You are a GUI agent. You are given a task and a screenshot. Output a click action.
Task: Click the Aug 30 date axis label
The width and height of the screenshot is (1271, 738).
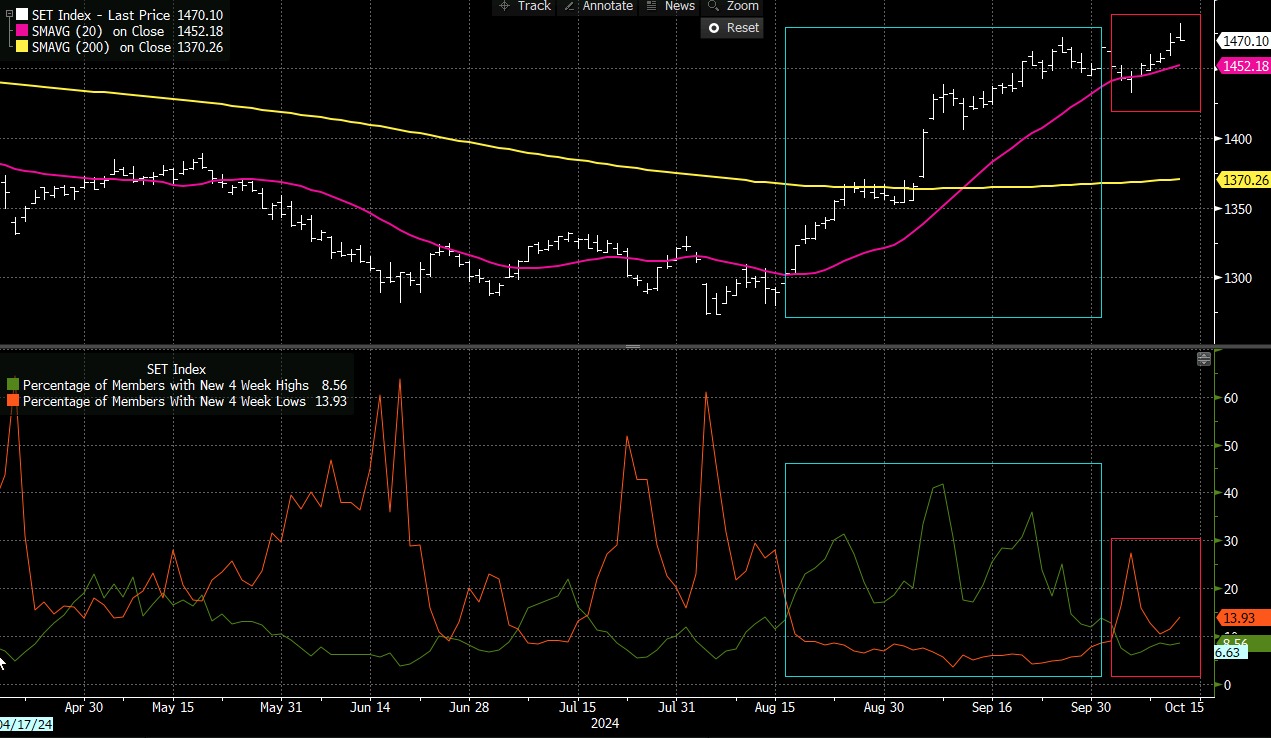[883, 707]
